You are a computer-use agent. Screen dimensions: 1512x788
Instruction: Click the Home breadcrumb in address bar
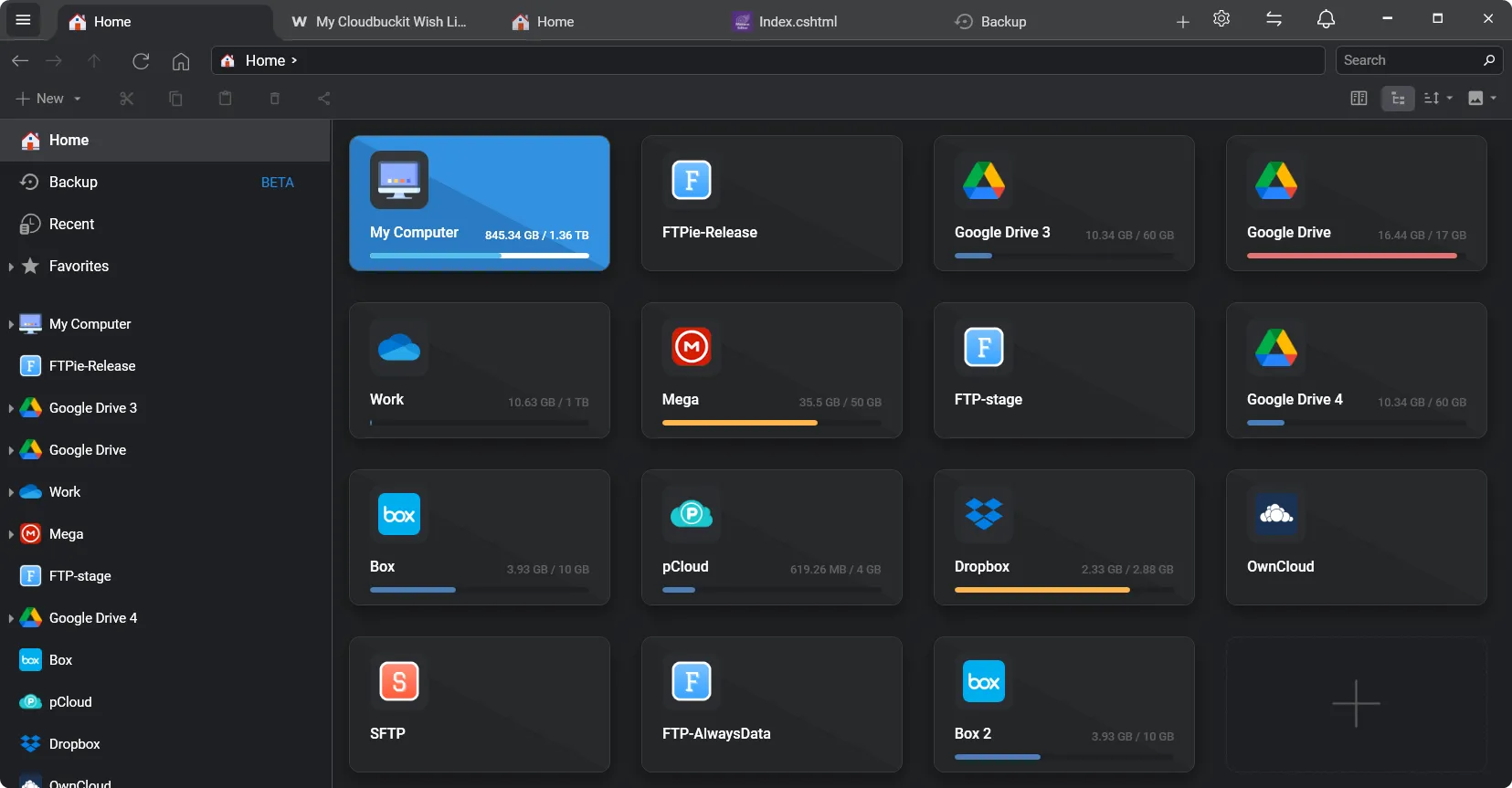coord(265,60)
